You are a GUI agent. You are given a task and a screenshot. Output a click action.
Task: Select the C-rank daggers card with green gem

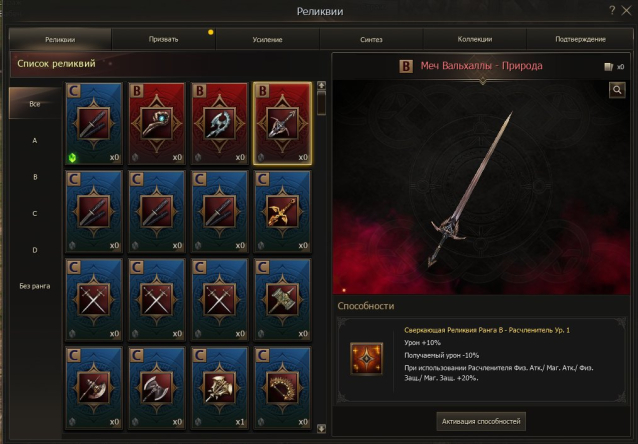tap(94, 123)
